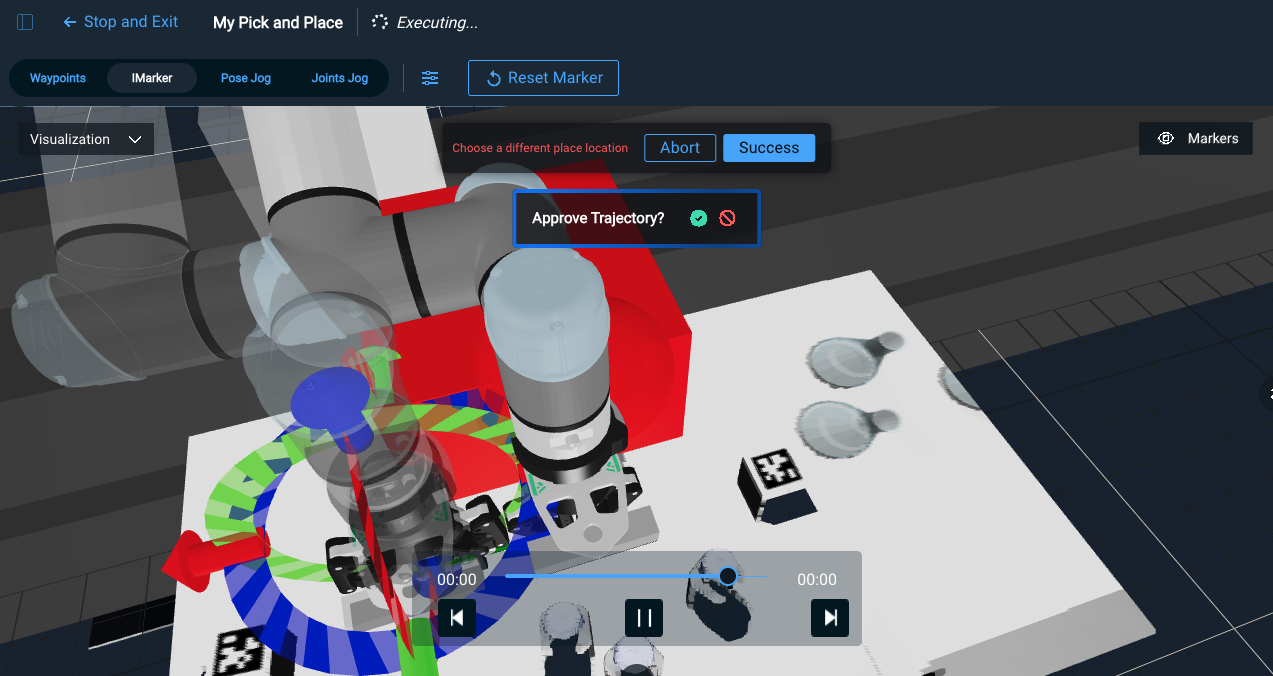
Task: Click Stop and Exit link
Action: coord(121,22)
